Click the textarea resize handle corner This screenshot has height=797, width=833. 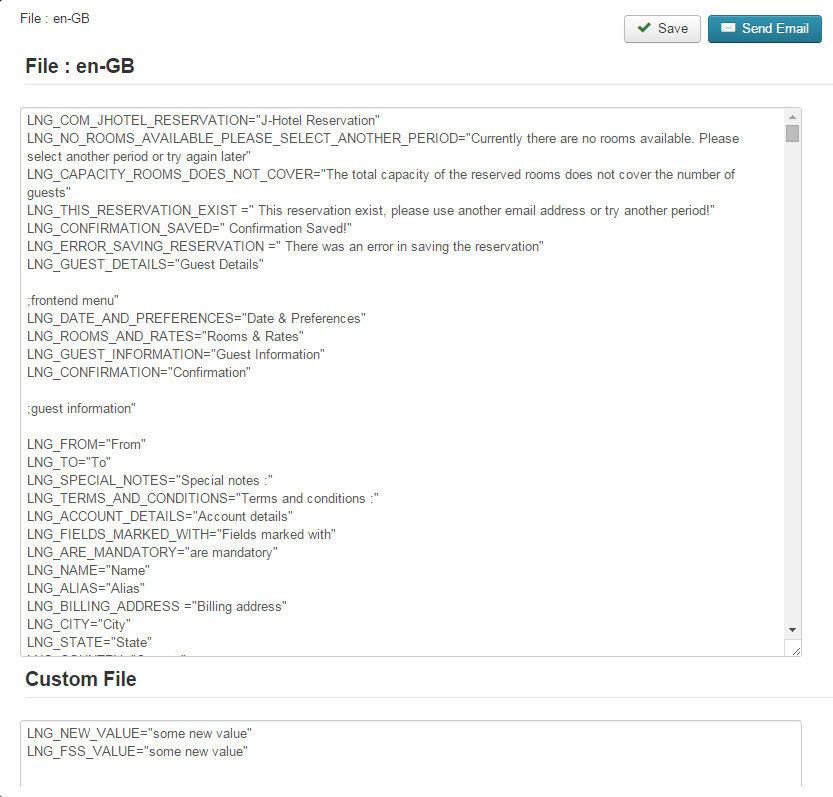point(795,651)
